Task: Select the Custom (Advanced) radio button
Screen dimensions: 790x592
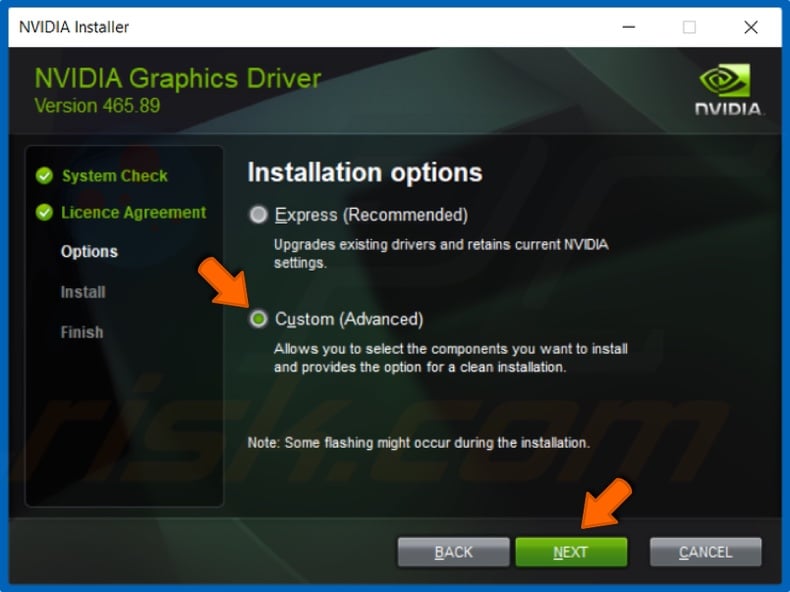Action: click(x=258, y=319)
